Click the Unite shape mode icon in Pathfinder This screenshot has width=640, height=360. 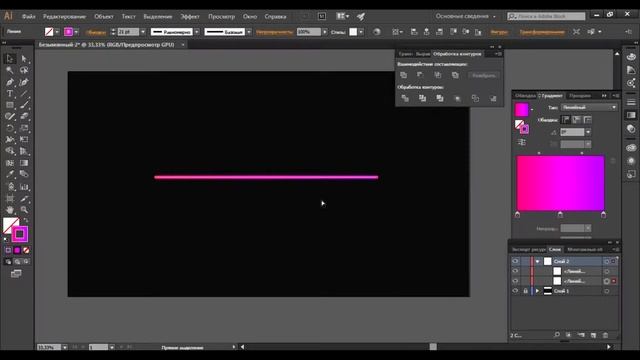[404, 75]
